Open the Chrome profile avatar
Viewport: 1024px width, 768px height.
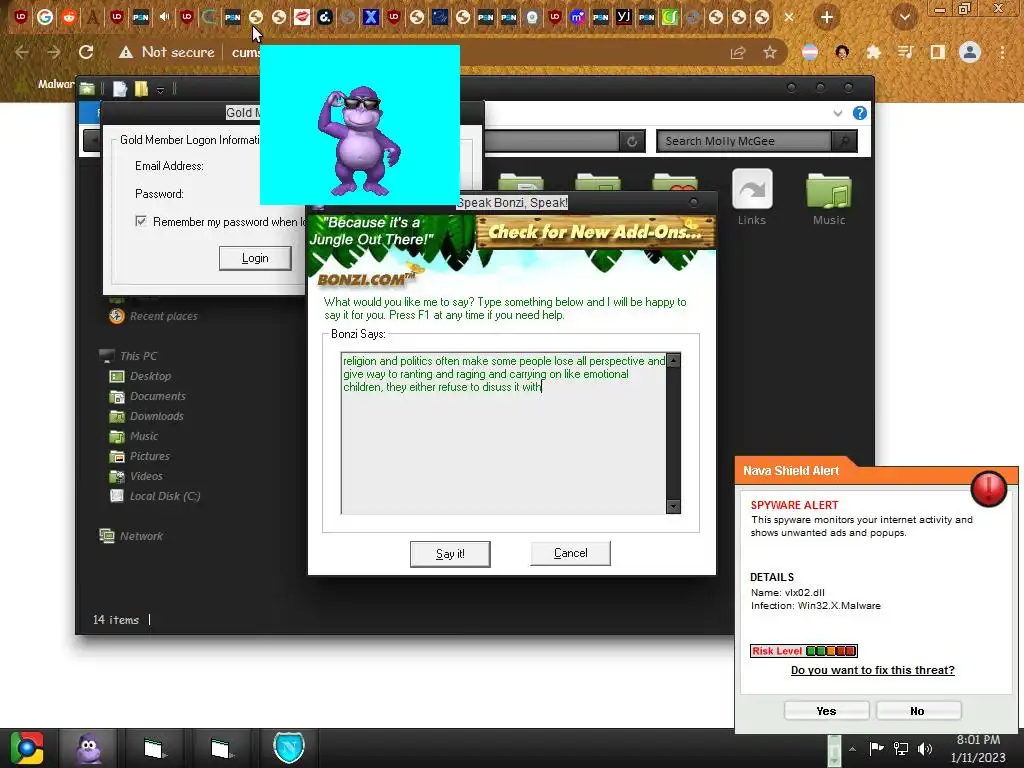click(x=970, y=52)
